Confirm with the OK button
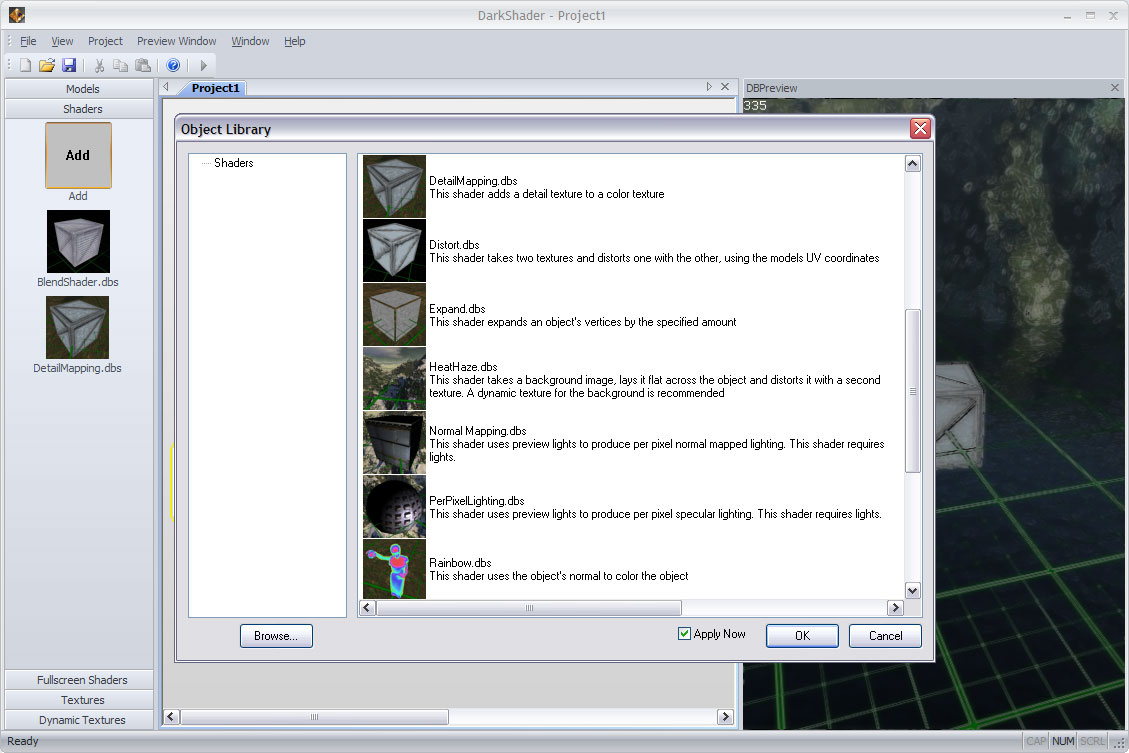Viewport: 1129px width, 753px height. pyautogui.click(x=802, y=636)
